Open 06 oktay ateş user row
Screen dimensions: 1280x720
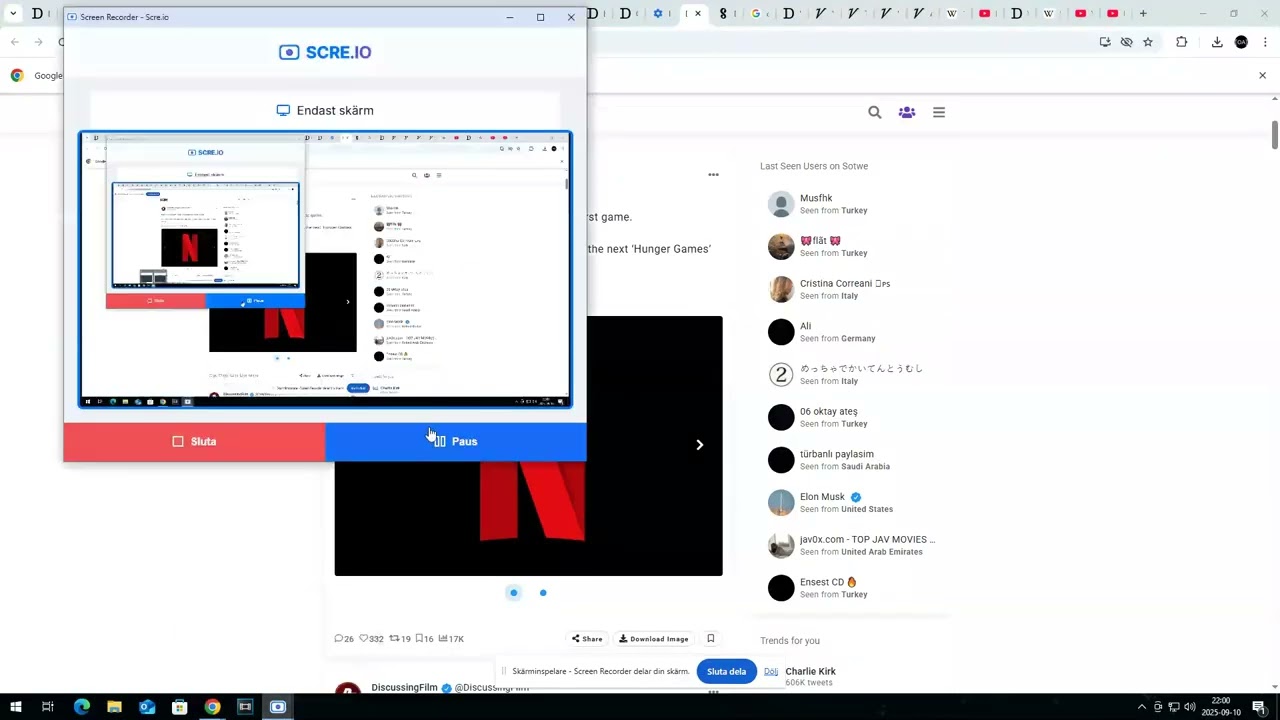click(x=850, y=417)
